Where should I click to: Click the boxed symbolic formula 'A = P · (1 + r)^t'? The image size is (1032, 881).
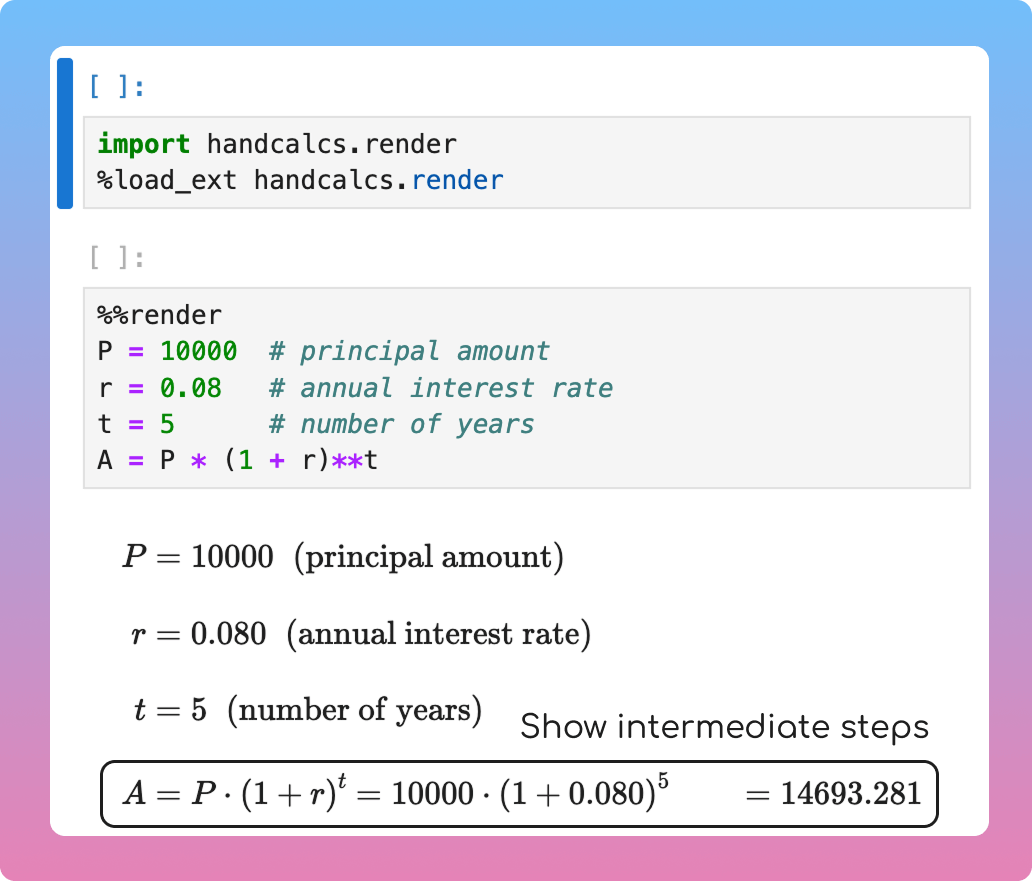239,794
